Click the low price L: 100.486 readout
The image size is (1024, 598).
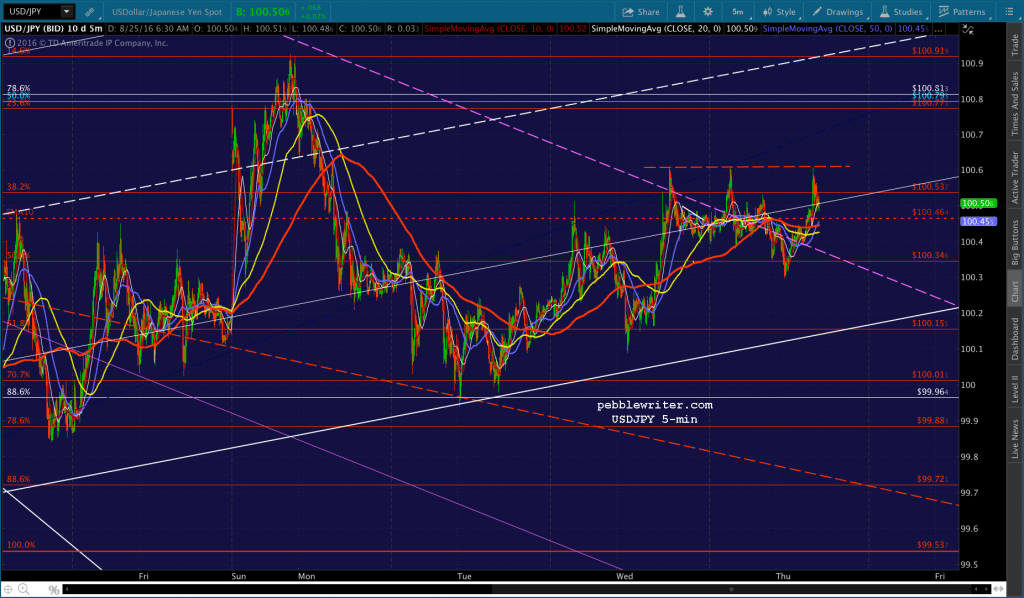pyautogui.click(x=312, y=29)
